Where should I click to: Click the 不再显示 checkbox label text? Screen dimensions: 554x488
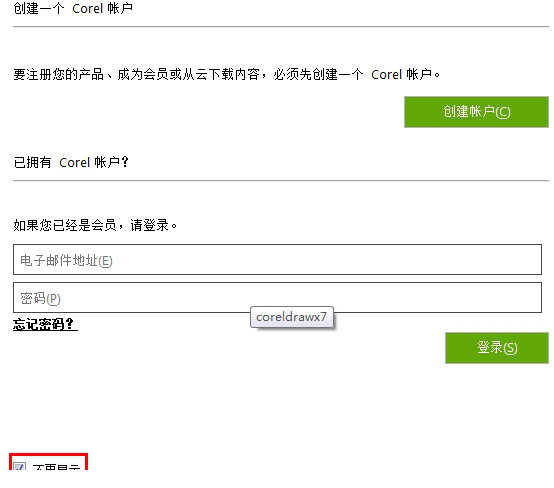click(57, 467)
